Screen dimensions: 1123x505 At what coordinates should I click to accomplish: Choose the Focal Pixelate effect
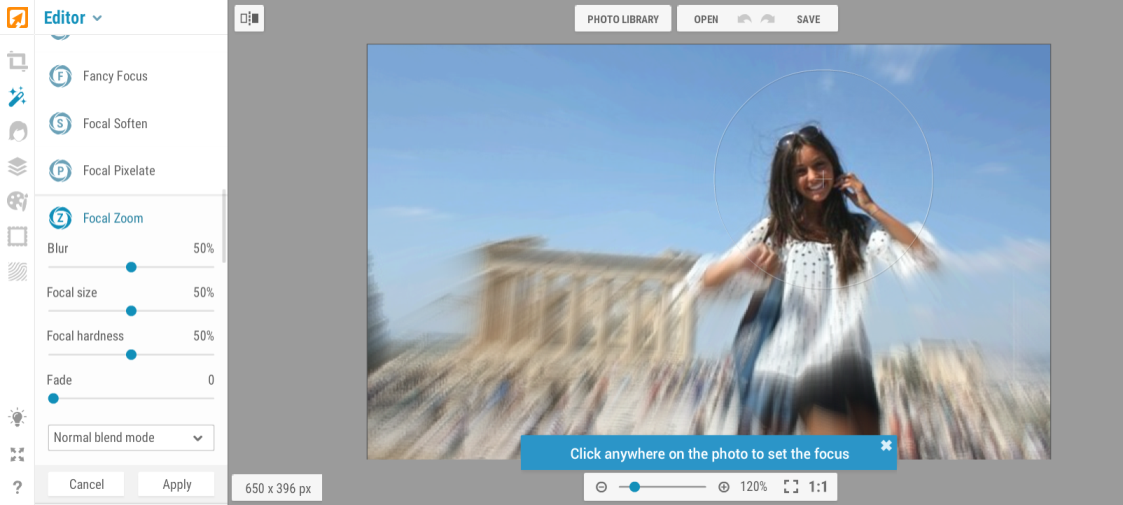(x=119, y=171)
